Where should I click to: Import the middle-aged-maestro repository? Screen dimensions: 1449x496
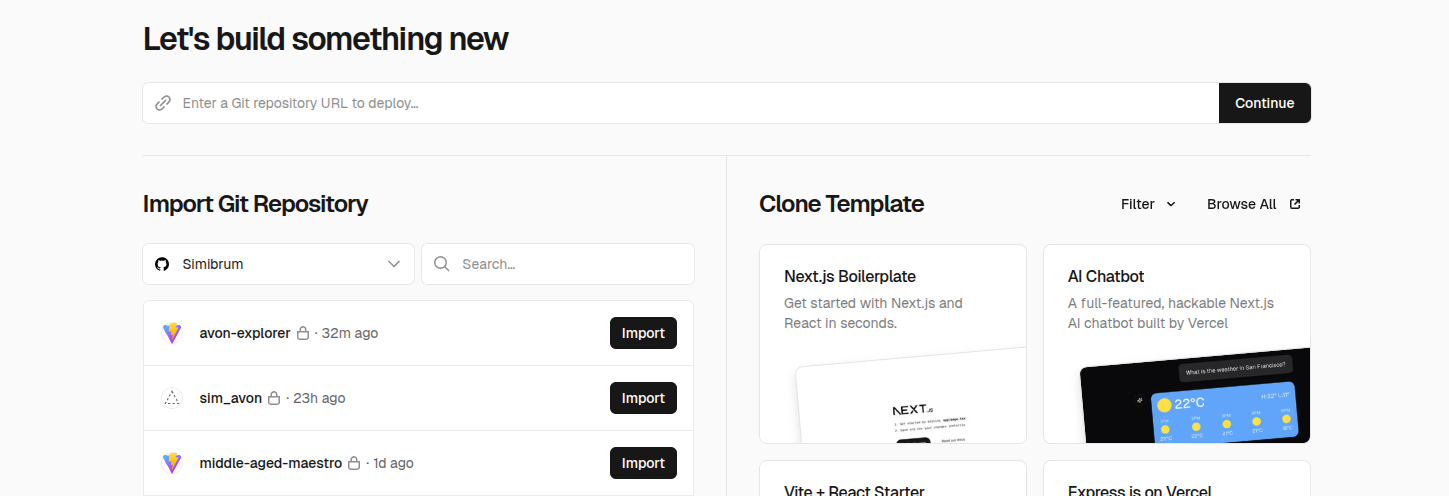(x=643, y=463)
